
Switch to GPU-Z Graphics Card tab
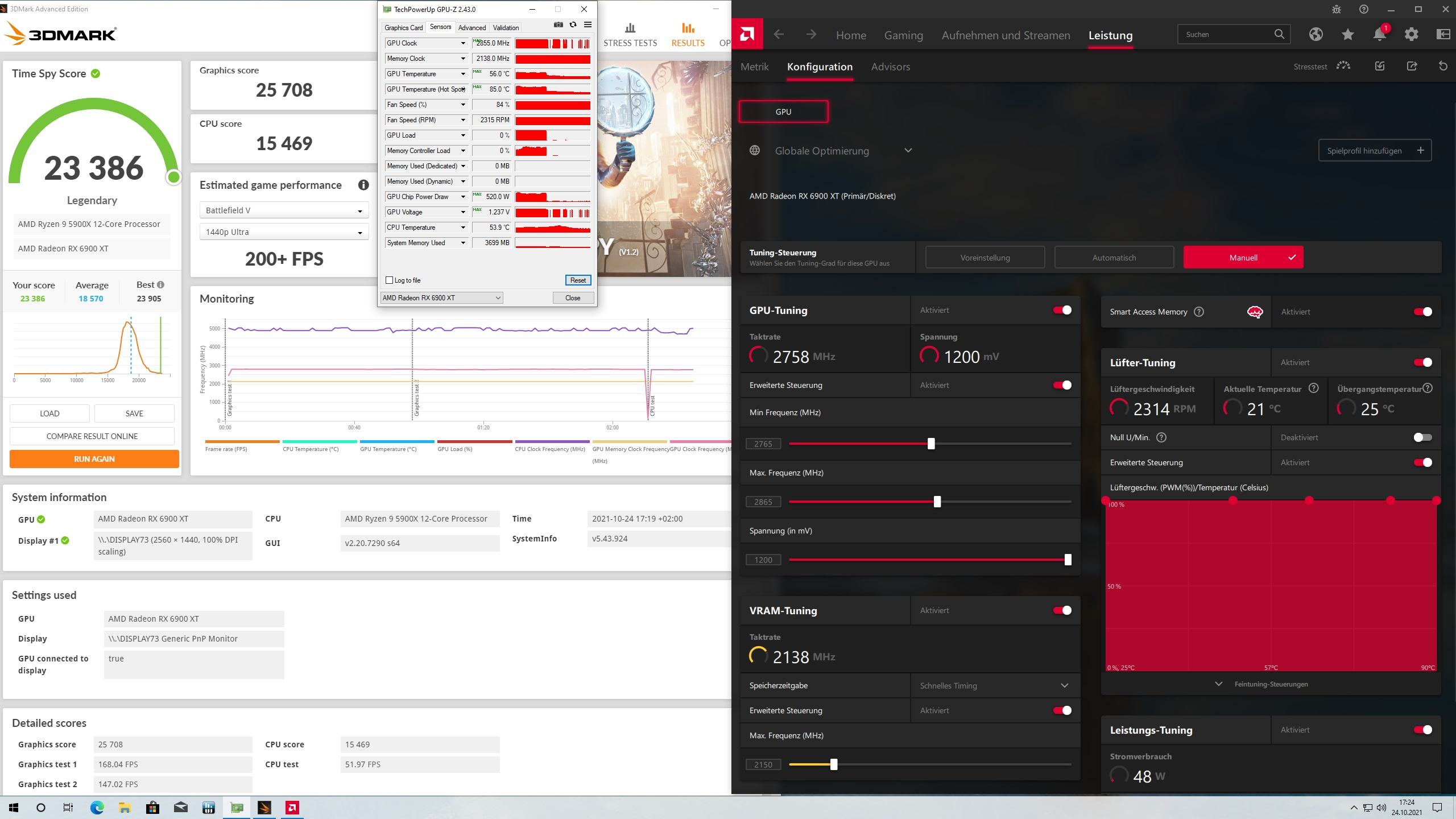(403, 27)
